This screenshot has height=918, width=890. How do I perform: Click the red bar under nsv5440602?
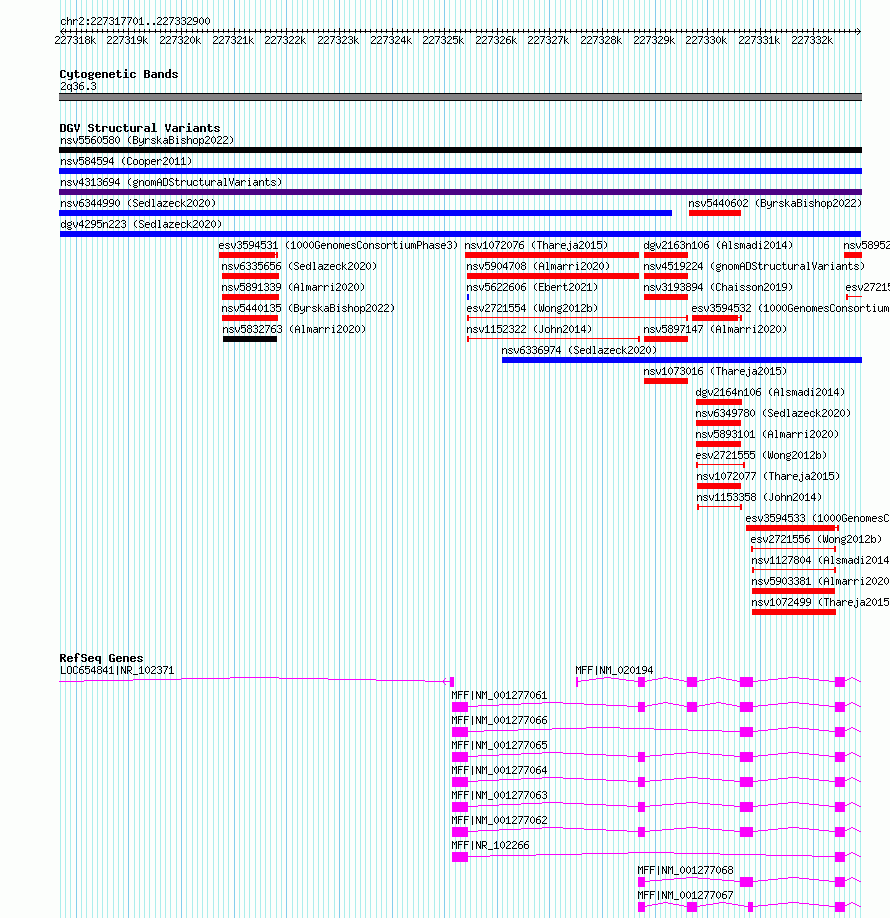pyautogui.click(x=715, y=213)
